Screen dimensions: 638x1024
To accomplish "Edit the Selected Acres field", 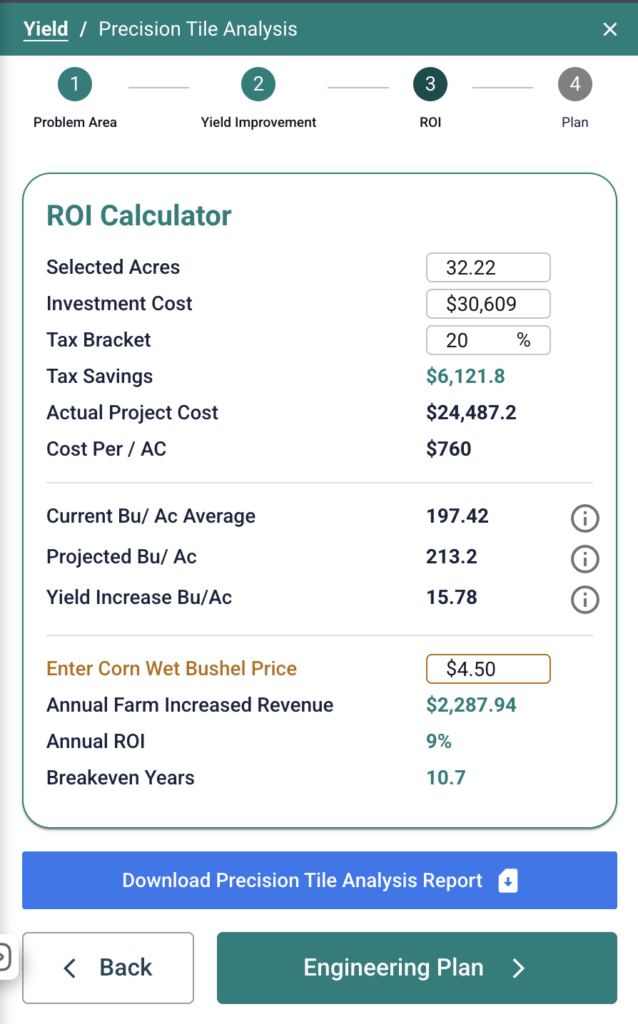I will click(488, 267).
